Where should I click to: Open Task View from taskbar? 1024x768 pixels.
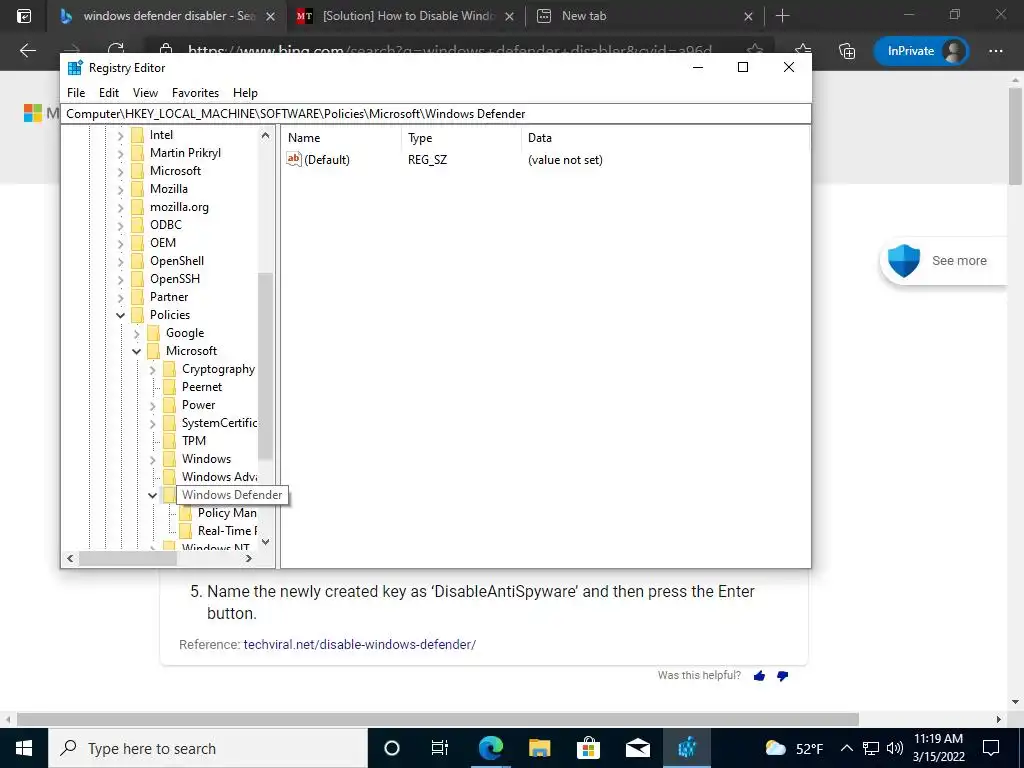(x=440, y=748)
